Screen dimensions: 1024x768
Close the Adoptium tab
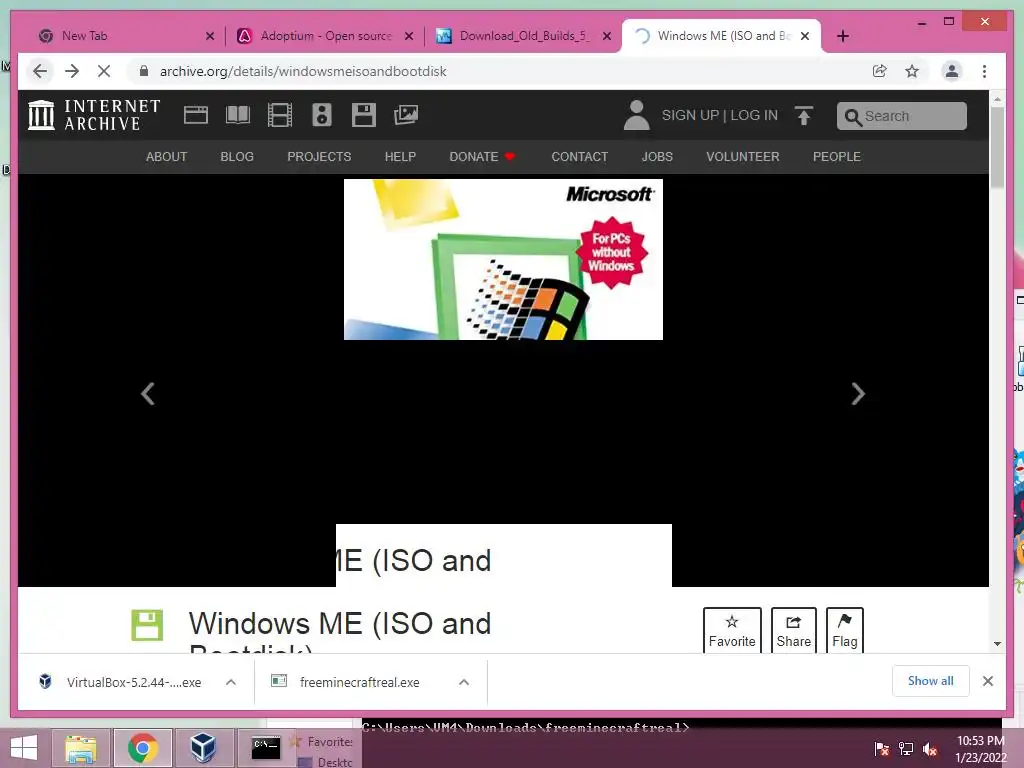coord(409,36)
